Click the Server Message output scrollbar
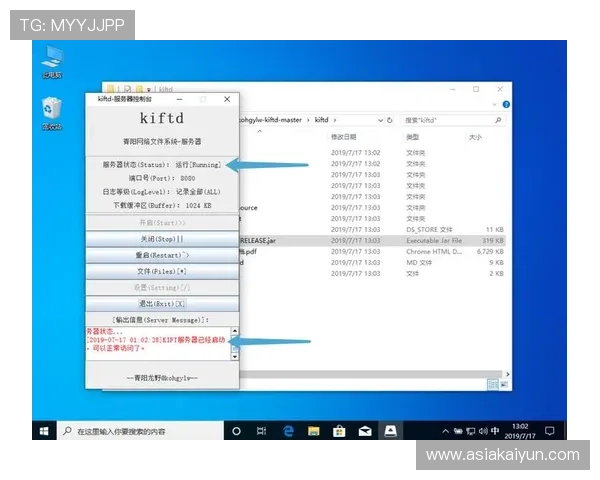Screen dimensions: 600x480 click(235, 343)
